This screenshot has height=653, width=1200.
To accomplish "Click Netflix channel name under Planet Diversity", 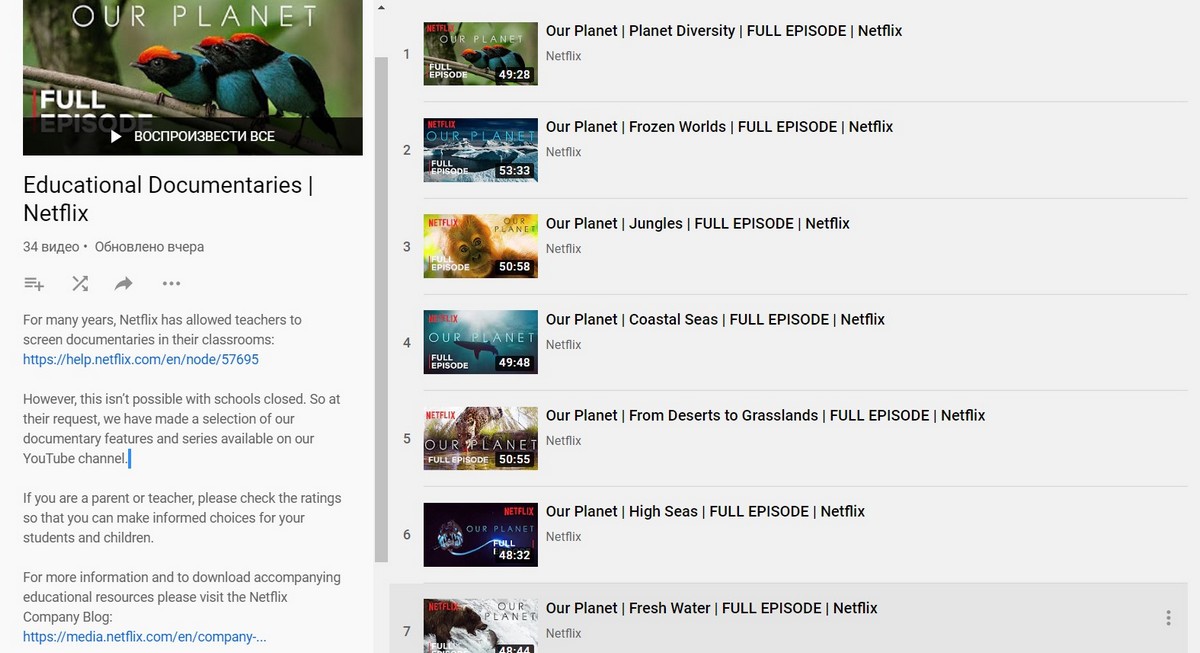I will 563,56.
